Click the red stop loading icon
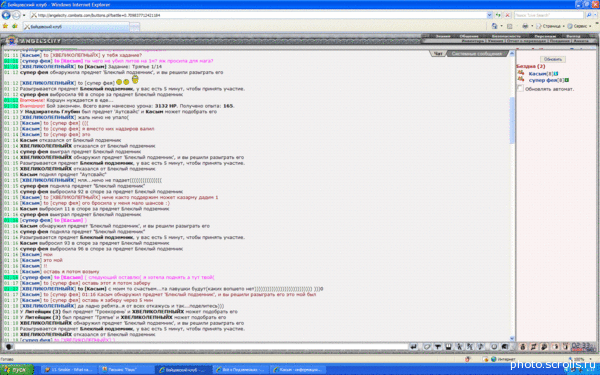Screen dimensions: 600x375 coord(507,15)
